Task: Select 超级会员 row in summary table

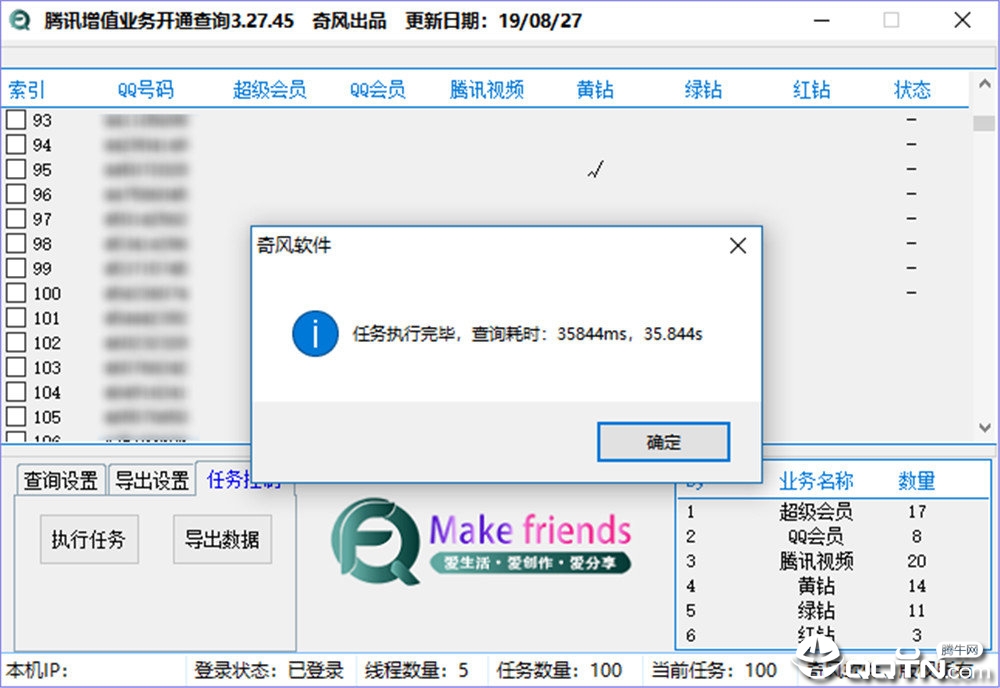Action: (x=832, y=511)
